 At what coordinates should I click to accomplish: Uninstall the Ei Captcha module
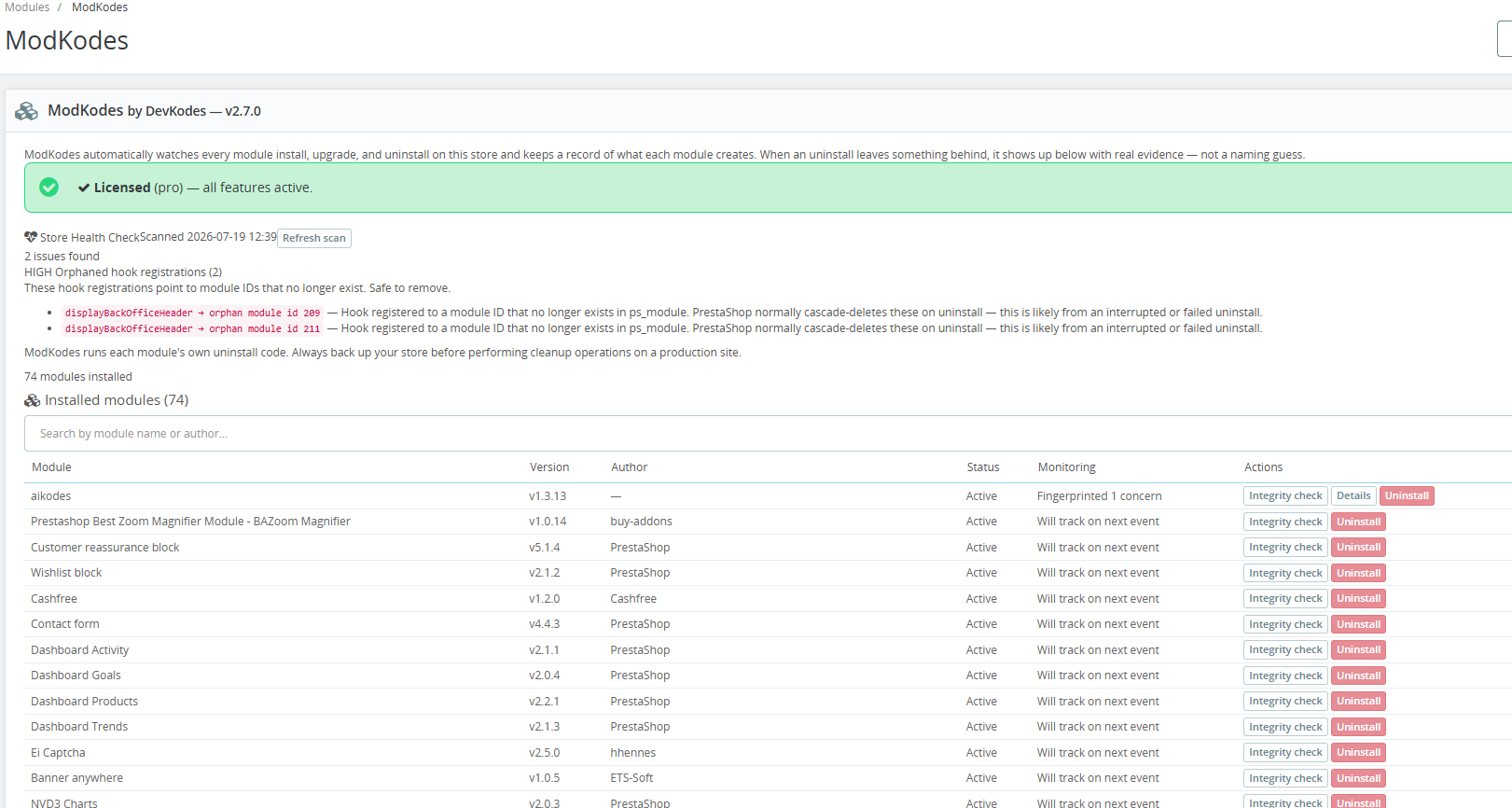(x=1358, y=753)
